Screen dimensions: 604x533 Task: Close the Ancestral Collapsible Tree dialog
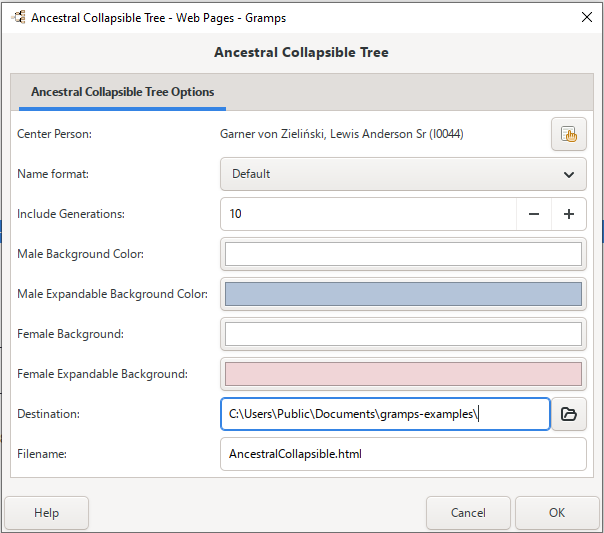pyautogui.click(x=587, y=17)
